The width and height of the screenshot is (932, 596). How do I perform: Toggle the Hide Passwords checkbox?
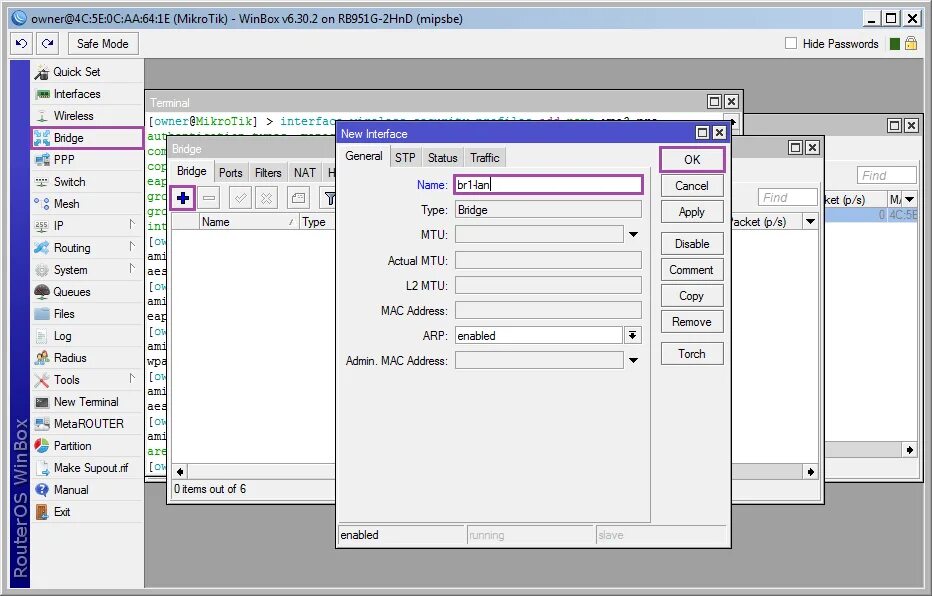tap(791, 43)
